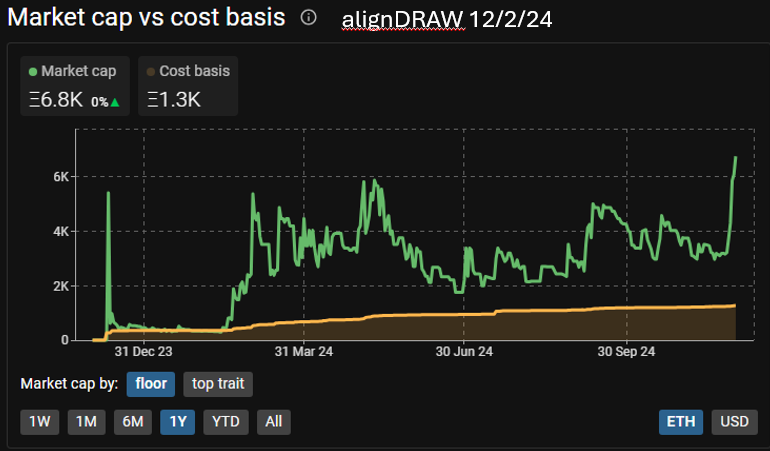Select market cap by floor
This screenshot has width=770, height=451.
point(151,384)
